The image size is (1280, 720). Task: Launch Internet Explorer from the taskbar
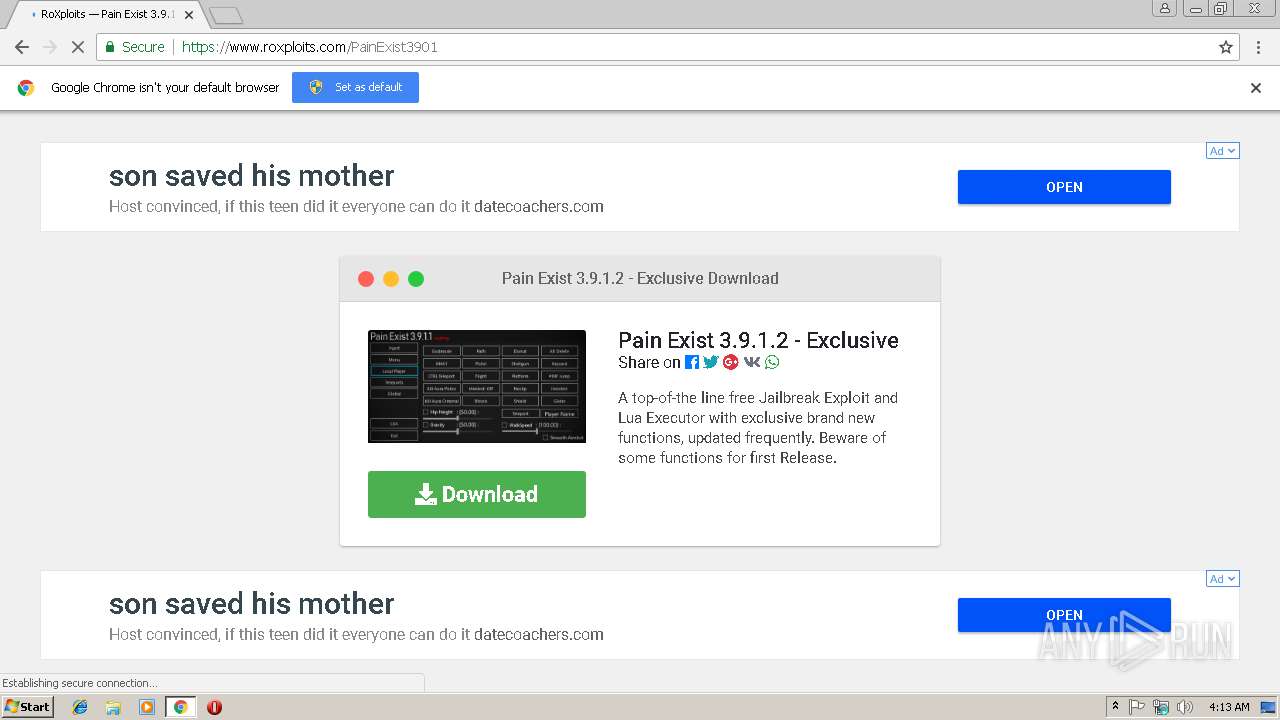click(80, 707)
